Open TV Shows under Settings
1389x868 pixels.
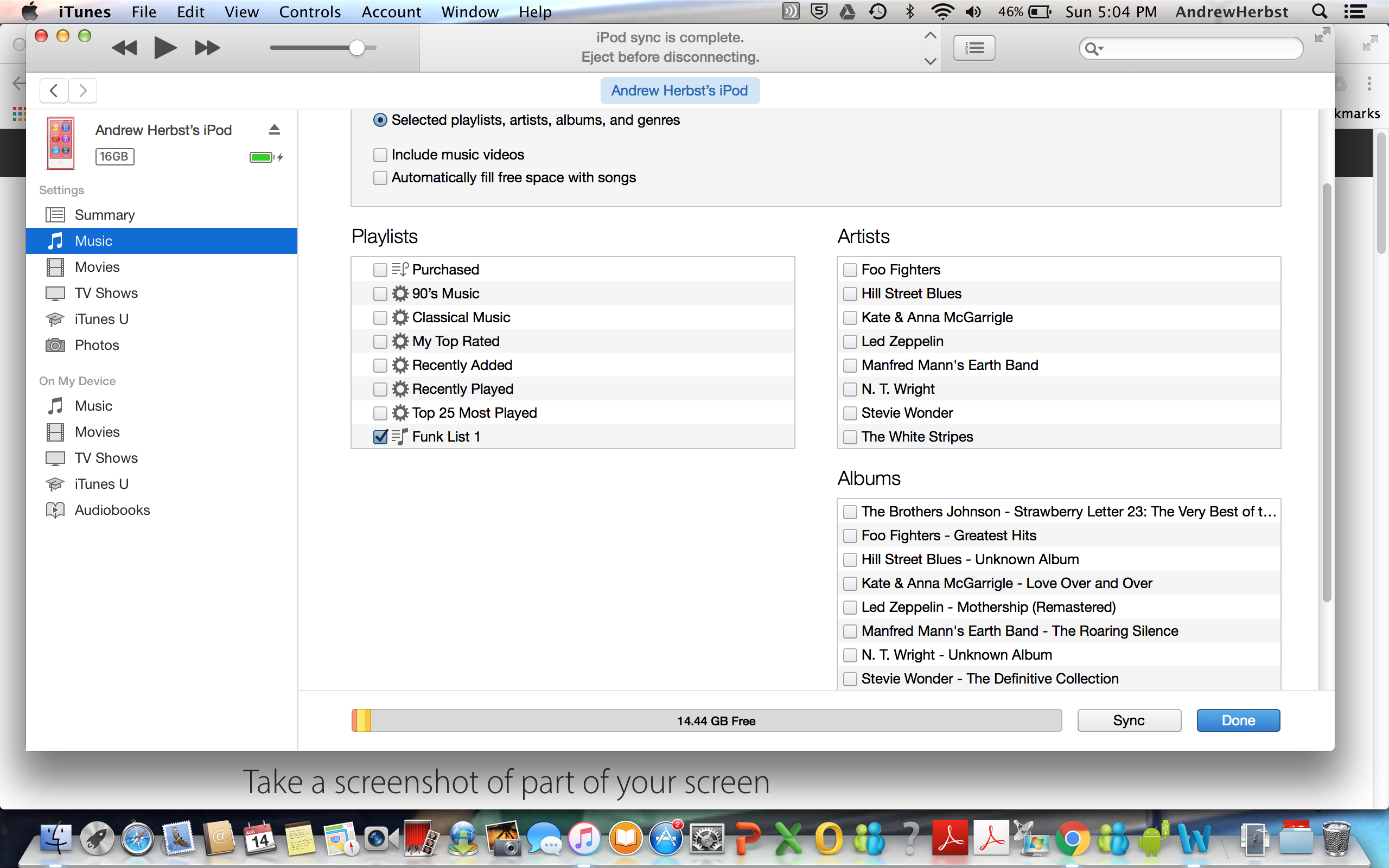point(162,293)
